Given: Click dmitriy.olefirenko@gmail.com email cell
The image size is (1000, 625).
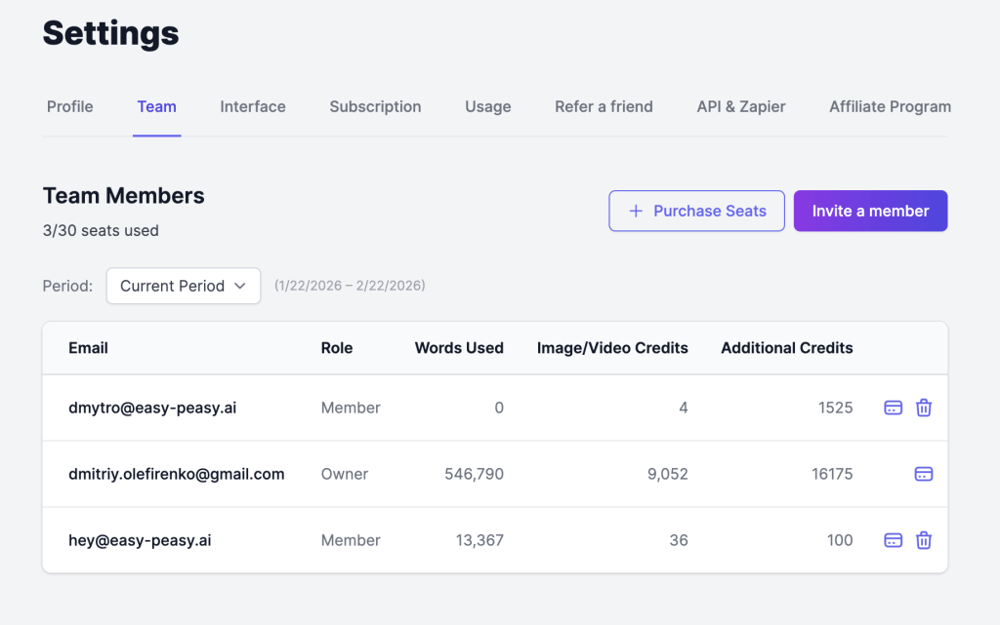Looking at the screenshot, I should pyautogui.click(x=177, y=474).
